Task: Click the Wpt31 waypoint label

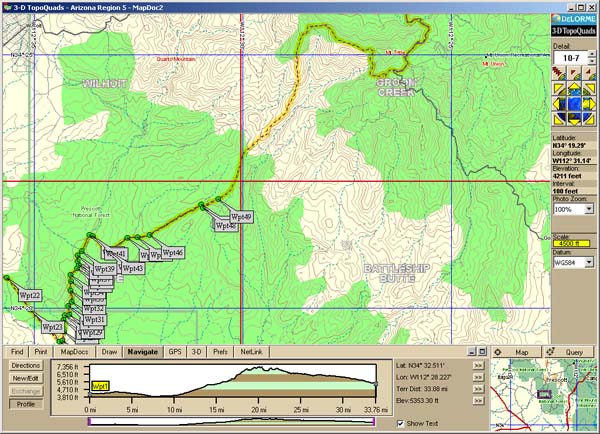Action: pyautogui.click(x=94, y=320)
